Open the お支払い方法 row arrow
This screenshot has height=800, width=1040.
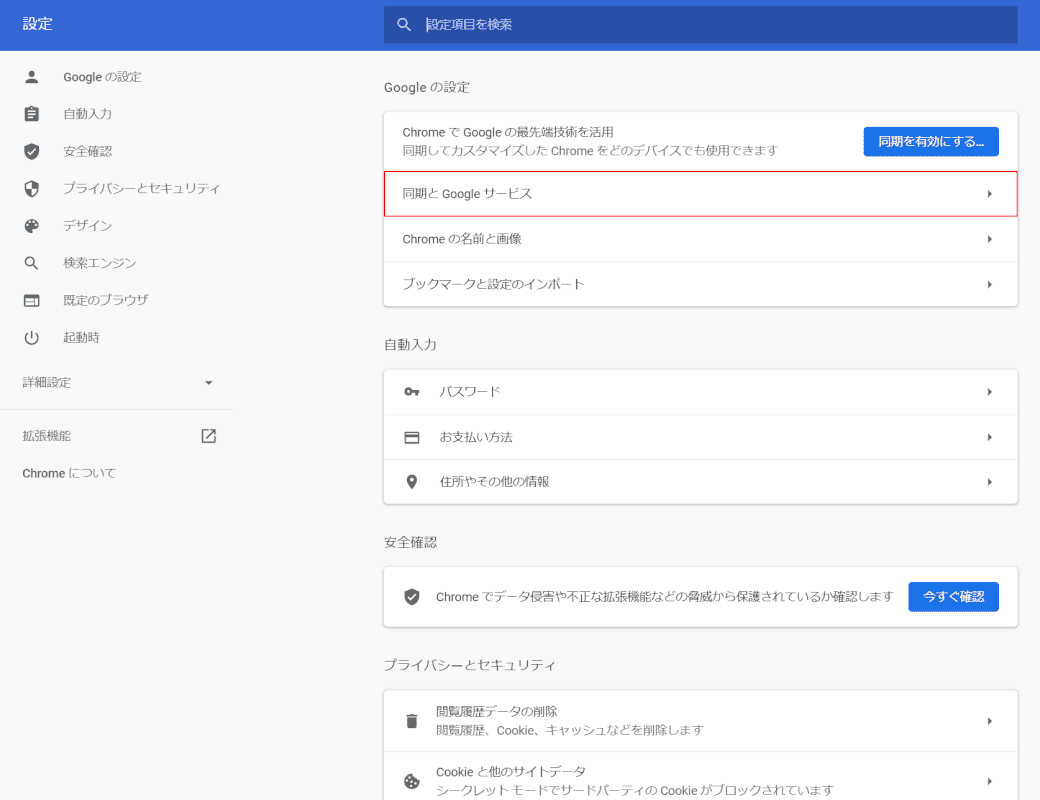click(x=989, y=437)
